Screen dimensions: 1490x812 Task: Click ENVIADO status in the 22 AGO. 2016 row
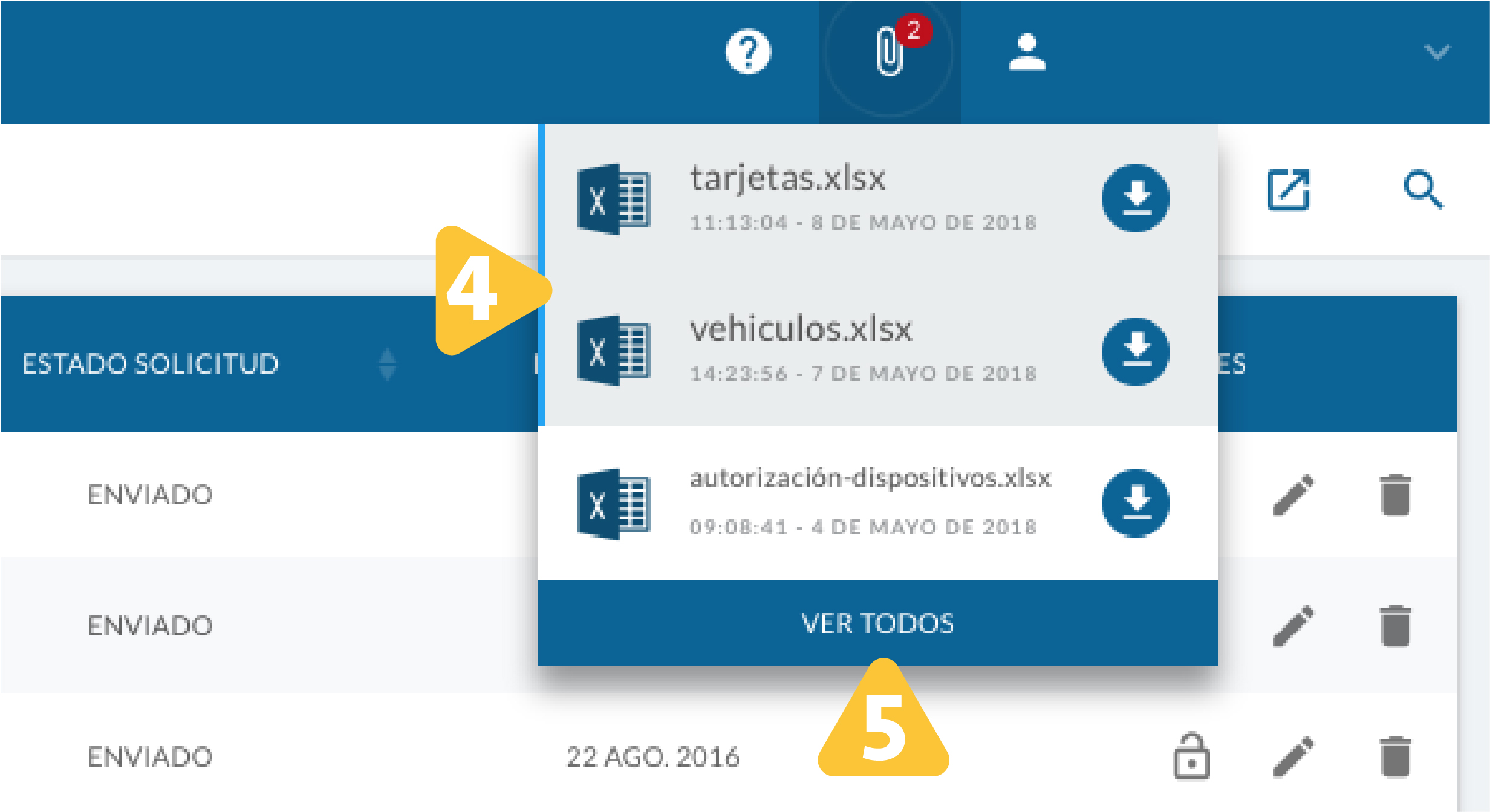point(150,757)
